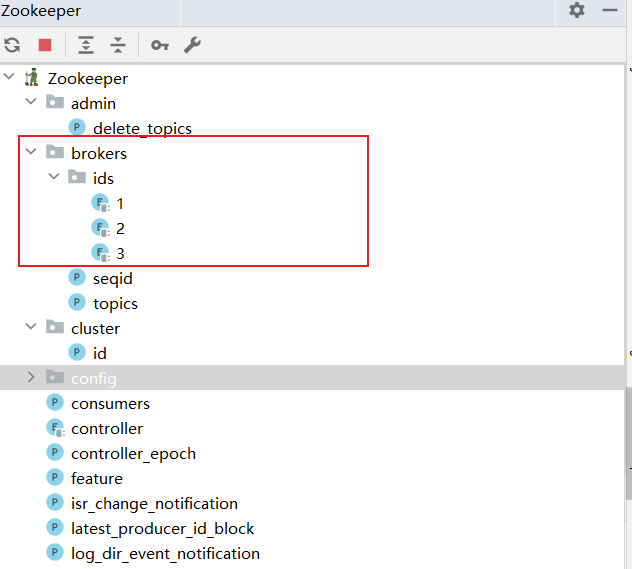The height and width of the screenshot is (569, 632).
Task: Click the Refresh icon in Zookeeper toolbar
Action: click(x=12, y=45)
